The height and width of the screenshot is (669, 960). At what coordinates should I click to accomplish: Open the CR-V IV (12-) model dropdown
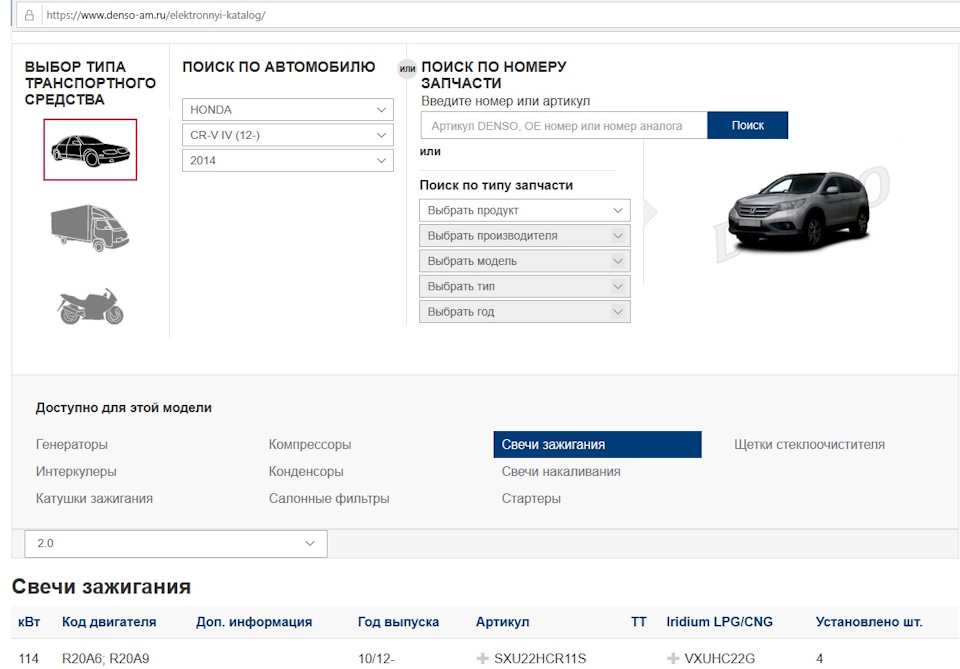288,135
